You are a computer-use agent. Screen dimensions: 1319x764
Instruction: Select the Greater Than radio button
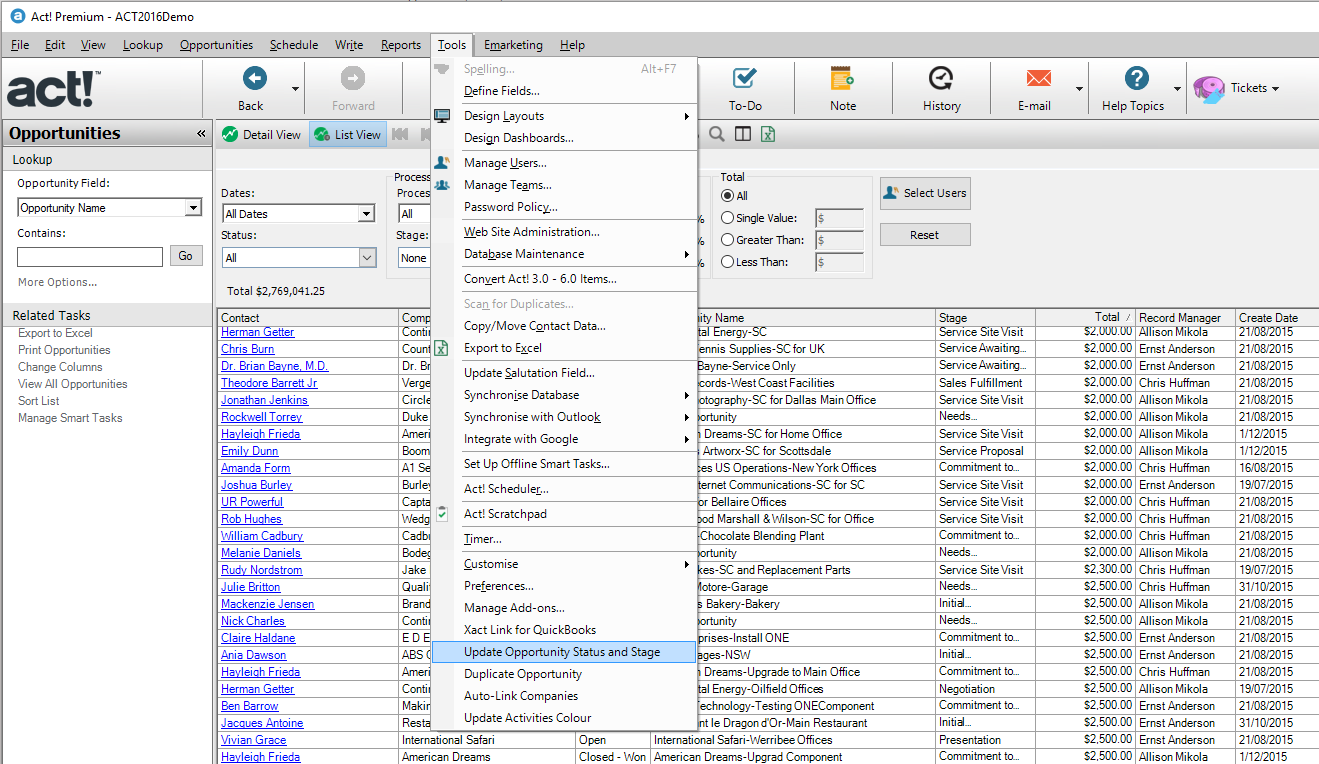[727, 240]
